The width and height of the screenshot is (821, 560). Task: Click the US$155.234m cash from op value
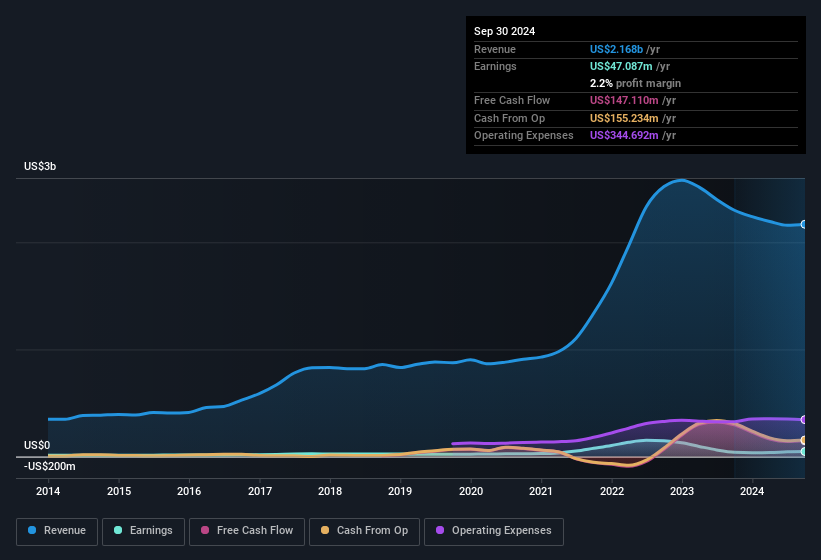click(x=624, y=118)
